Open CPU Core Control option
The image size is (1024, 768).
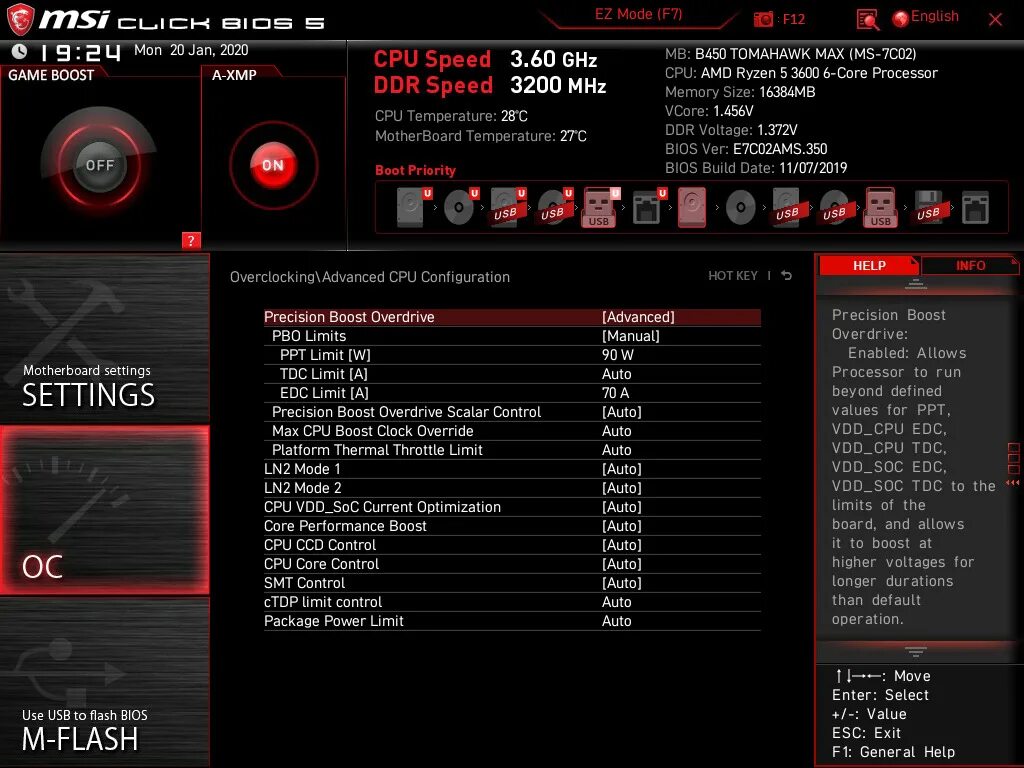point(512,564)
